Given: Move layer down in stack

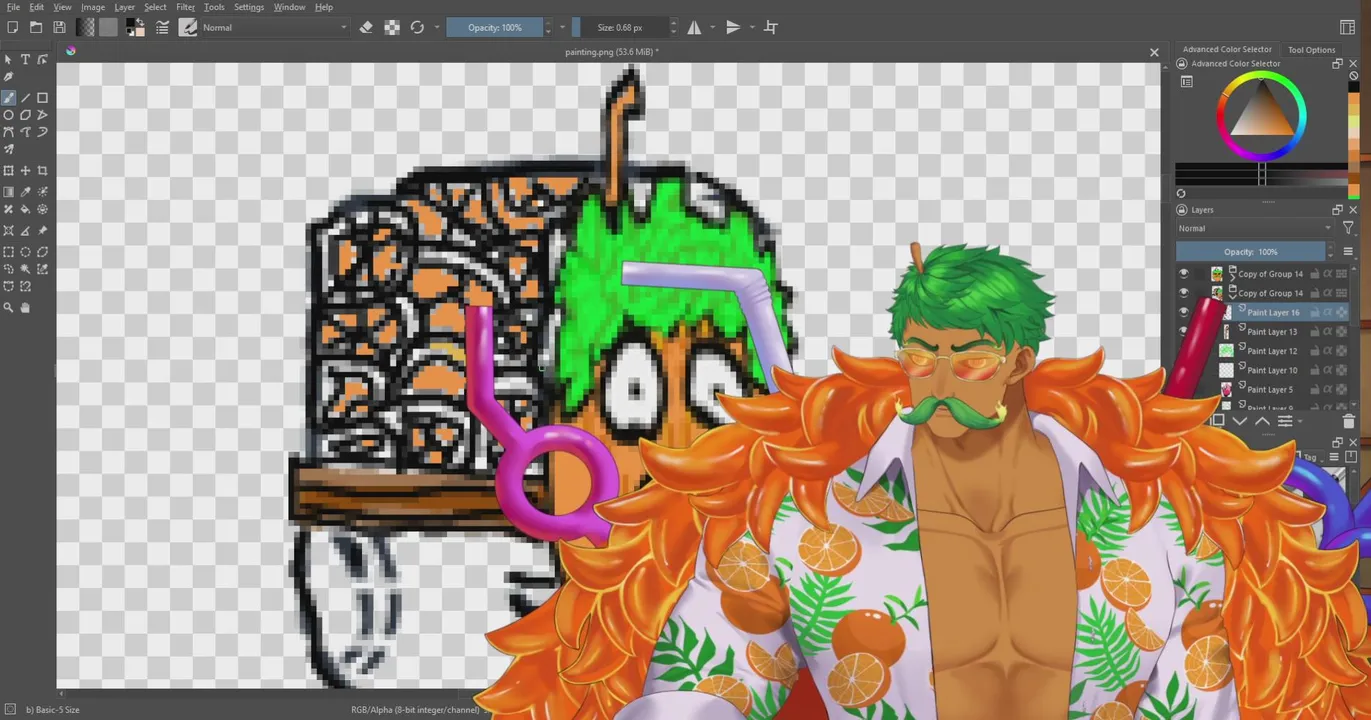Looking at the screenshot, I should click(x=1240, y=421).
